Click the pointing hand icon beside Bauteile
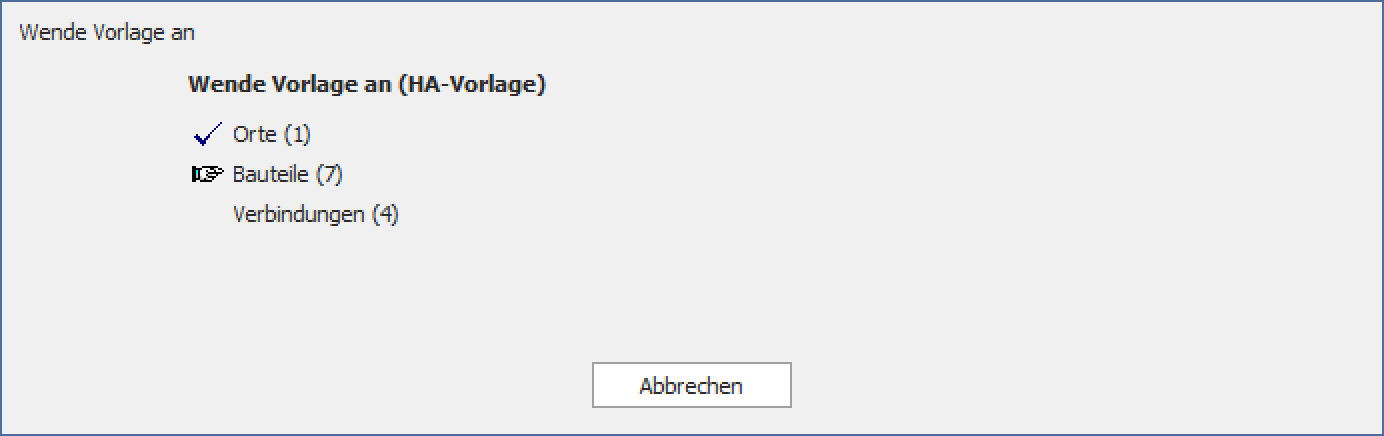 pyautogui.click(x=207, y=175)
